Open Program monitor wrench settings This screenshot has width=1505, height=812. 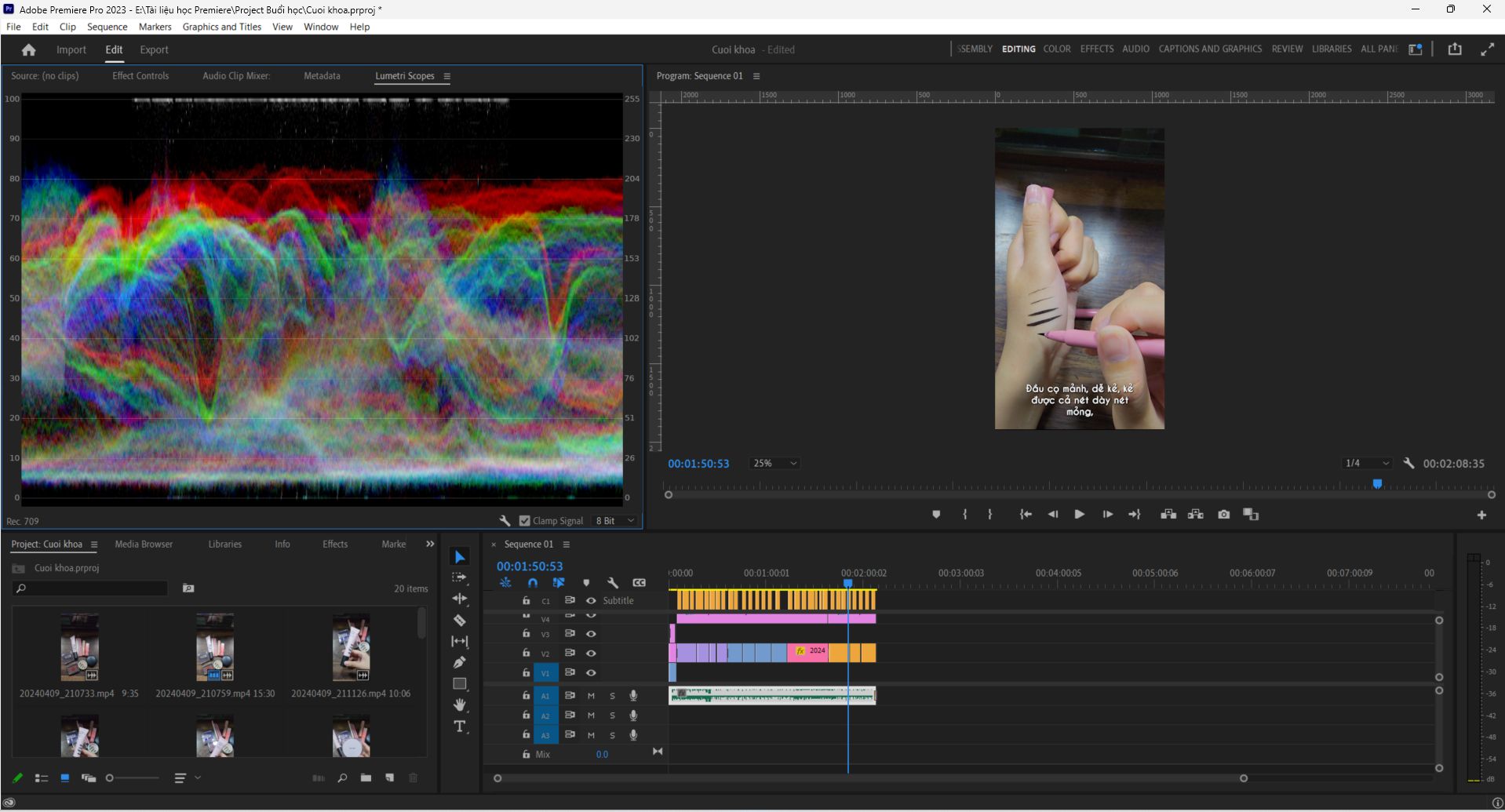[1408, 464]
